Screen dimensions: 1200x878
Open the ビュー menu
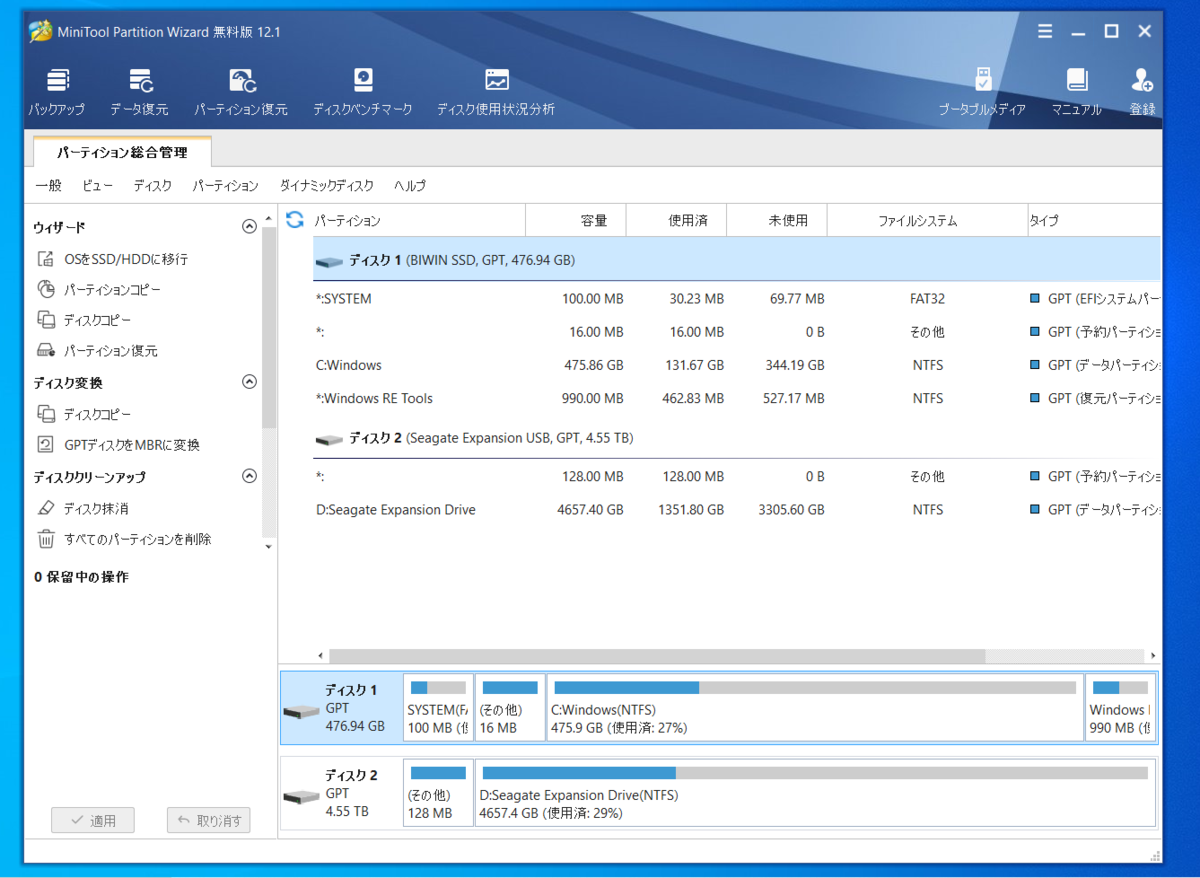(97, 186)
